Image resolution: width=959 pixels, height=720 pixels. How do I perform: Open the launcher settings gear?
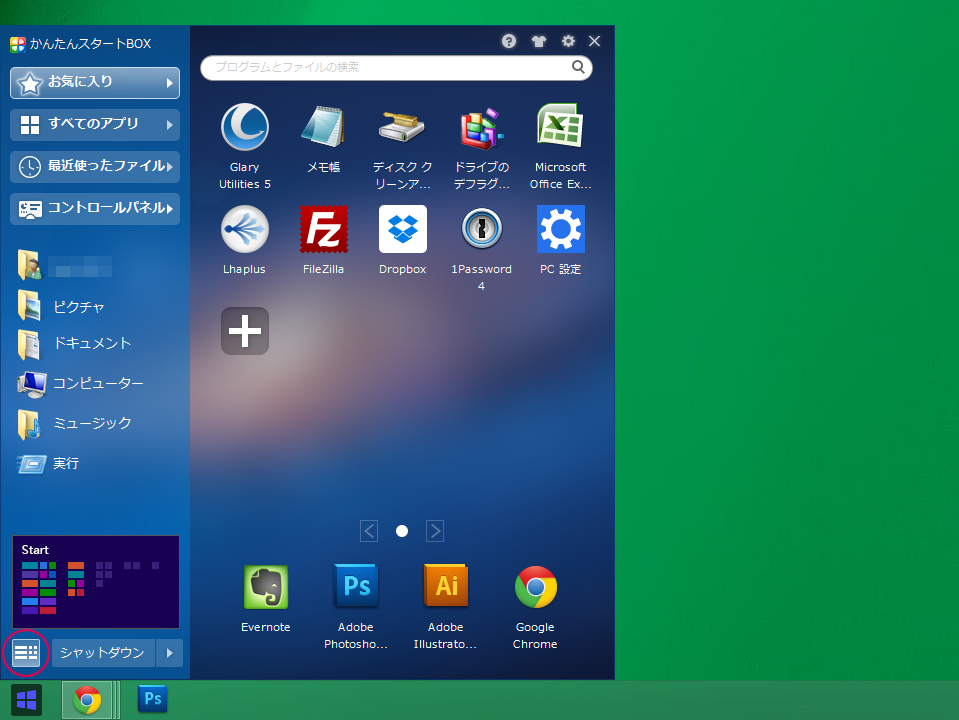tap(568, 41)
